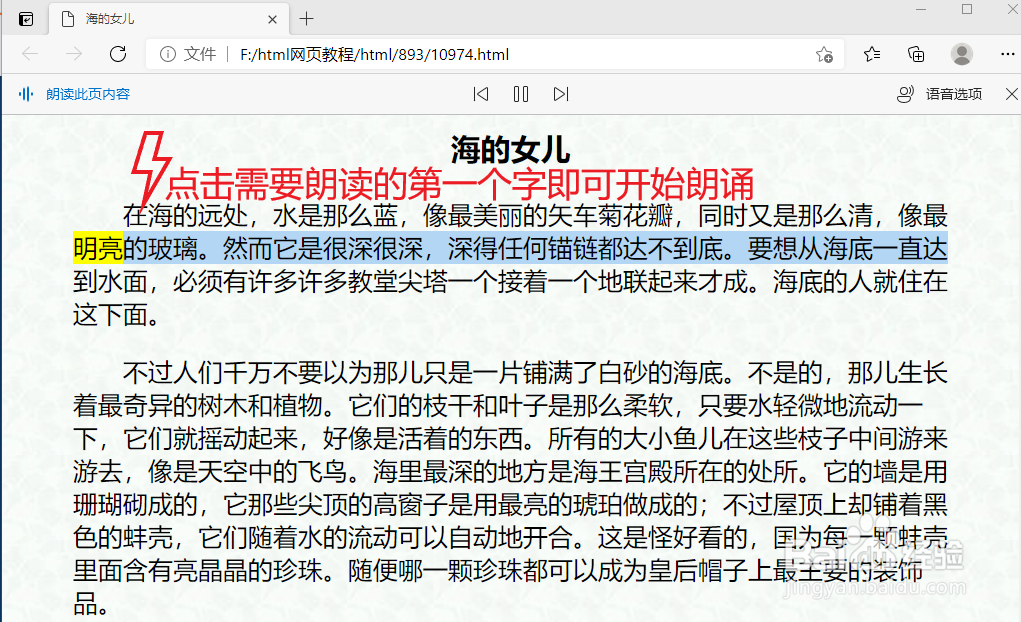1021x622 pixels.
Task: Open the user profile avatar
Action: click(x=962, y=54)
